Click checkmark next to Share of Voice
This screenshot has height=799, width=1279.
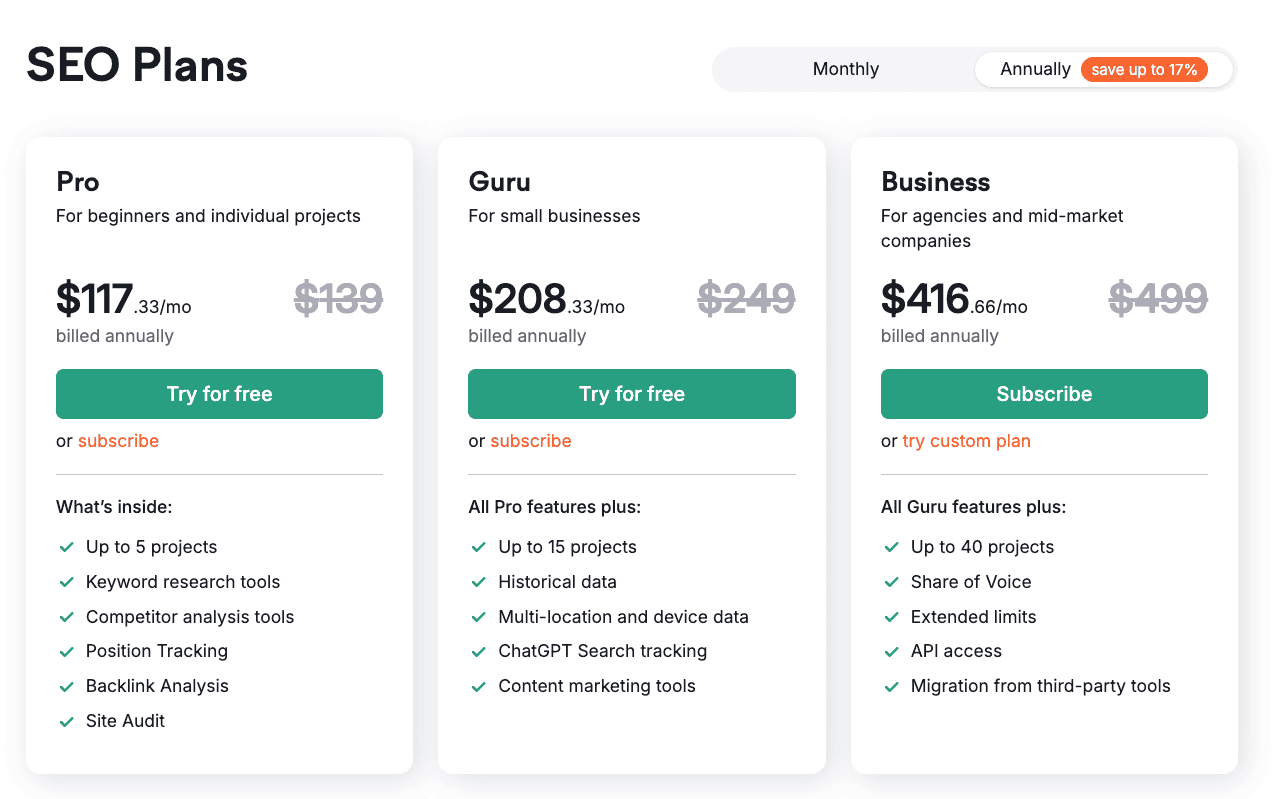892,582
